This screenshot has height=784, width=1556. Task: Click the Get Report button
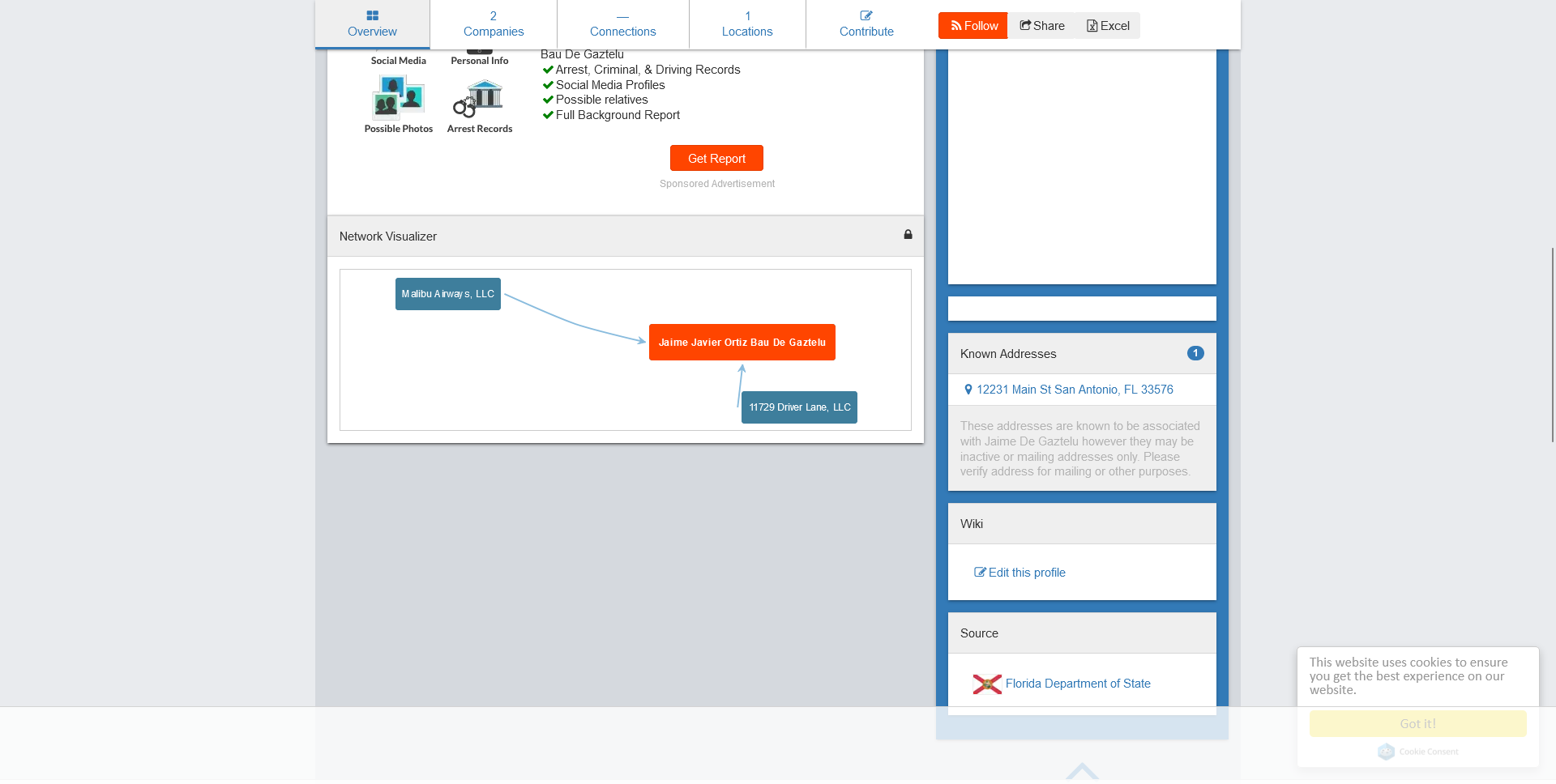click(x=716, y=159)
